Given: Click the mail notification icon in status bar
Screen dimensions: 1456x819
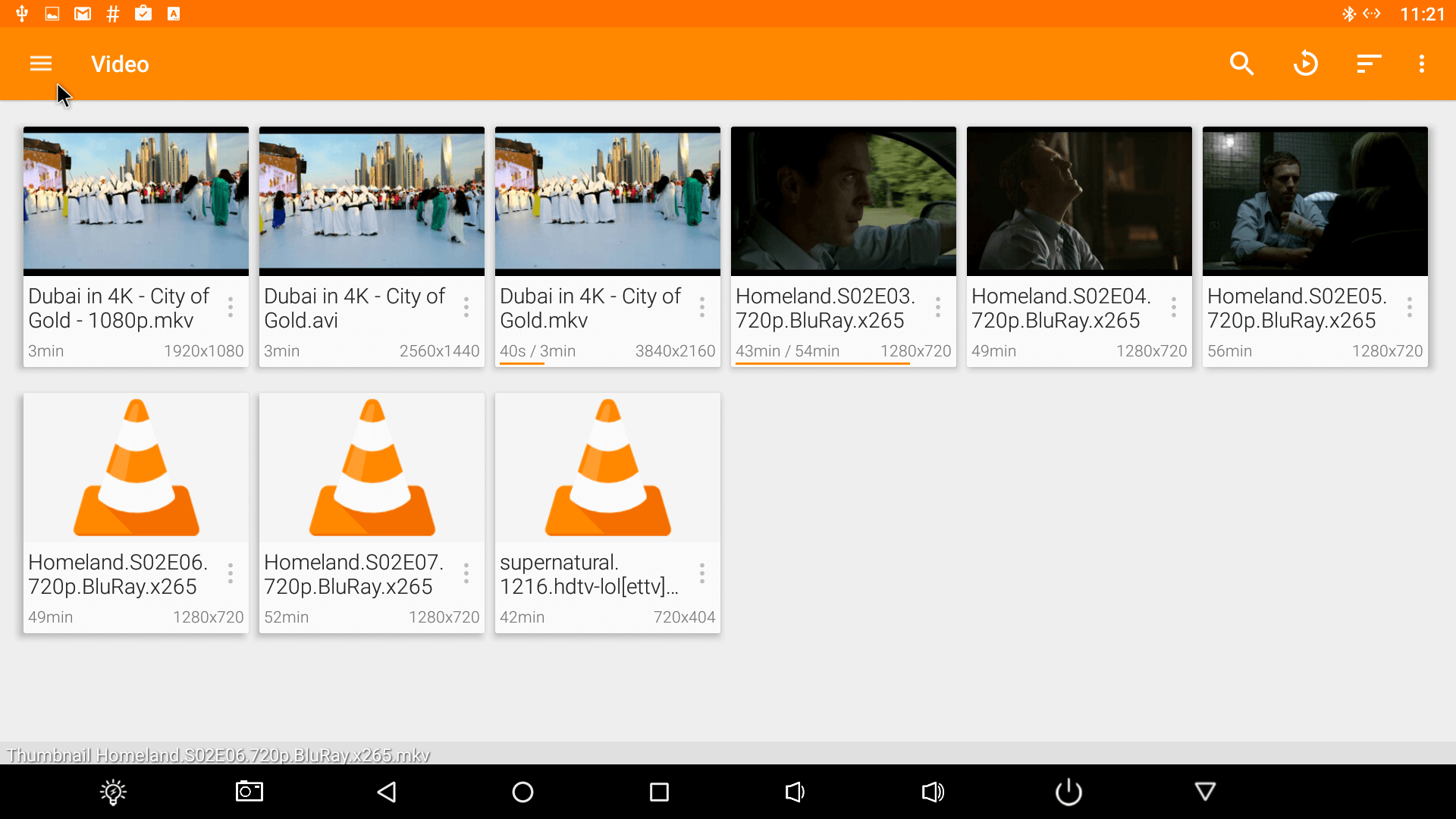Looking at the screenshot, I should click(83, 14).
